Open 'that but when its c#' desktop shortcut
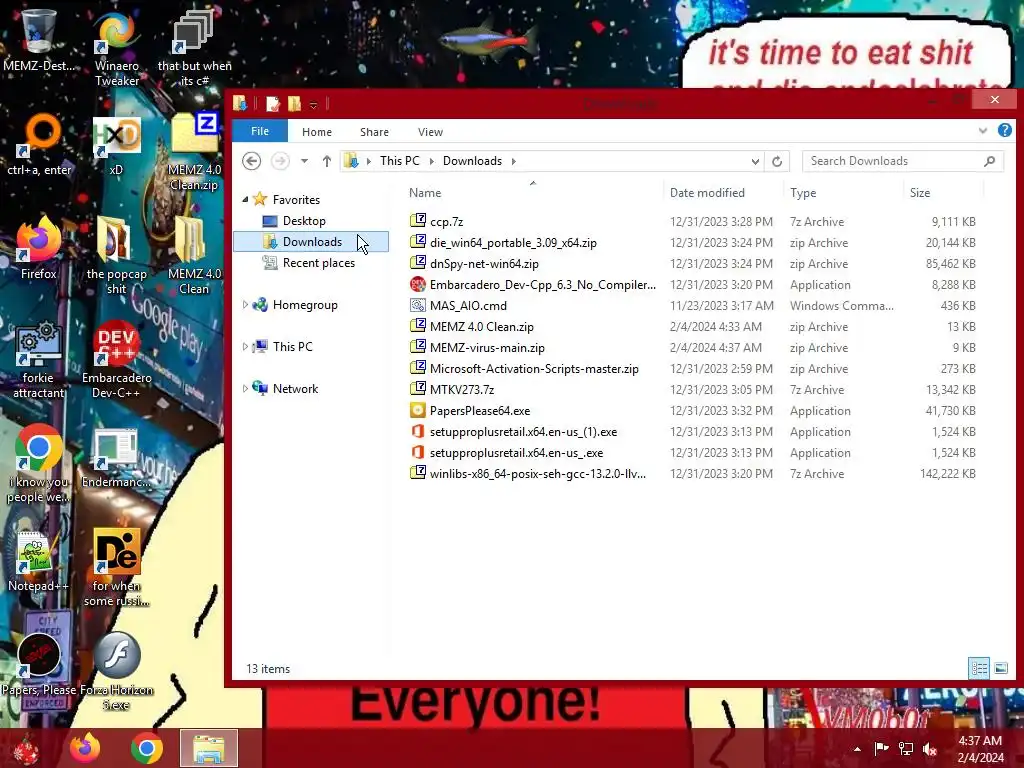 [x=194, y=46]
